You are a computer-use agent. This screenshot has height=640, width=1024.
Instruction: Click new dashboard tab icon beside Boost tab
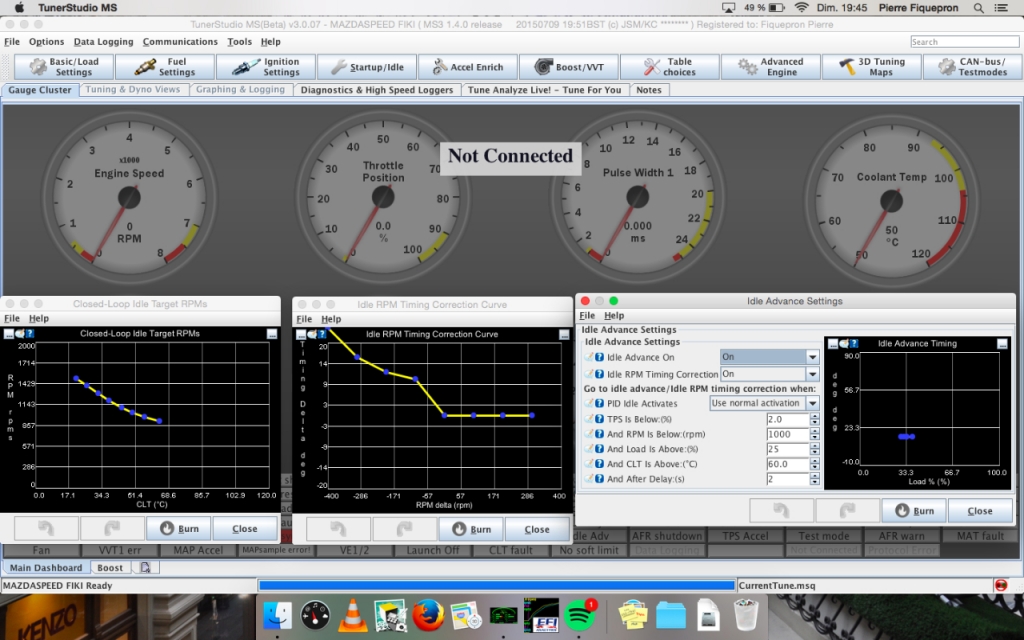[x=146, y=568]
